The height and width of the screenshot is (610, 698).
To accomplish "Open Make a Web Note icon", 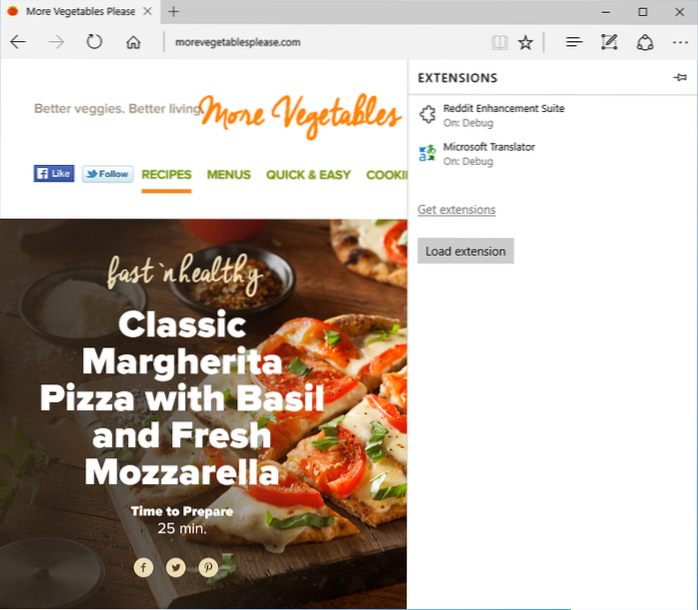I will [609, 42].
